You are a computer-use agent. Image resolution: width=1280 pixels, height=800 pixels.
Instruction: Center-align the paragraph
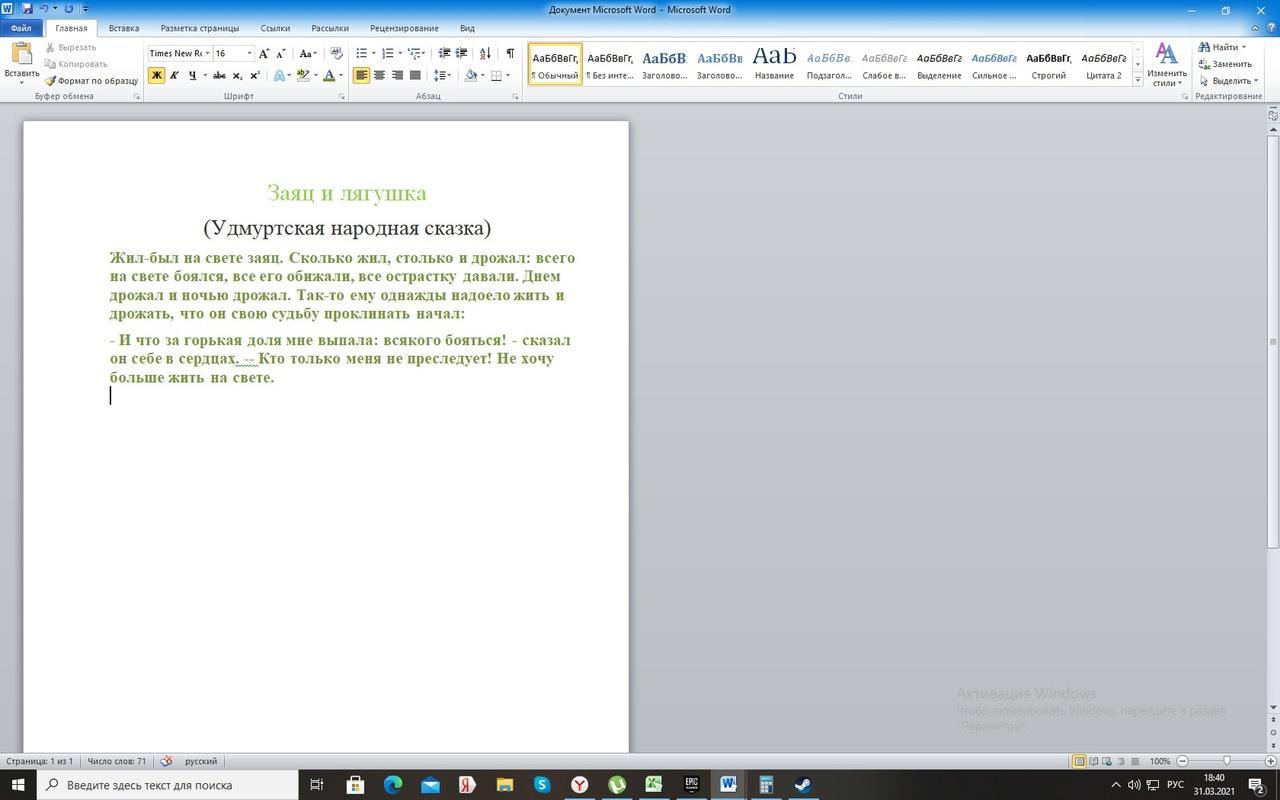[x=379, y=76]
